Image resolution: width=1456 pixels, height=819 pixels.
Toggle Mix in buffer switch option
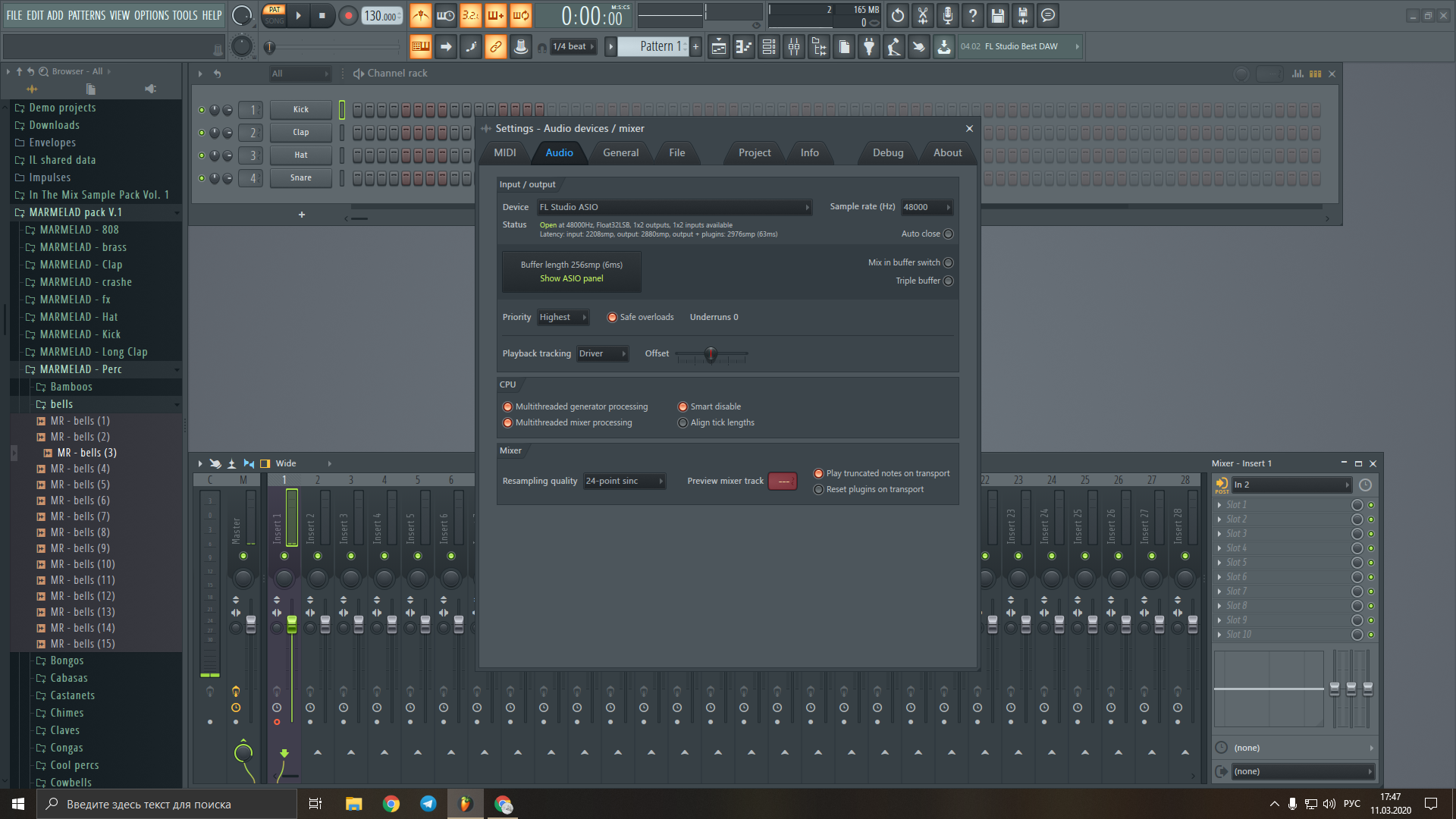(948, 262)
